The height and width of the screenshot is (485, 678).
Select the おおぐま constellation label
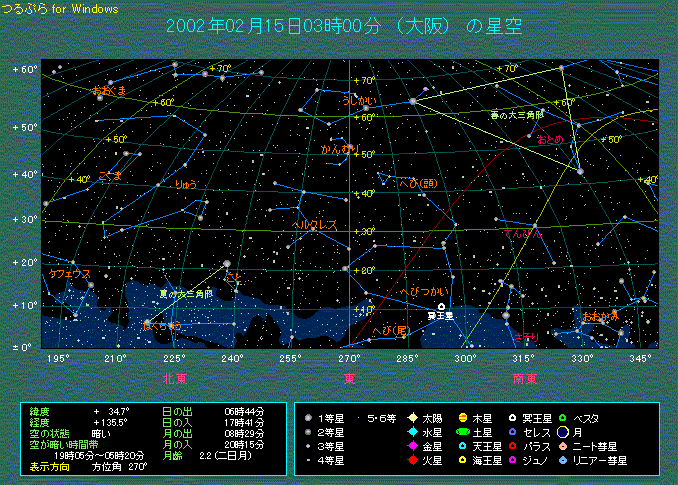[110, 91]
